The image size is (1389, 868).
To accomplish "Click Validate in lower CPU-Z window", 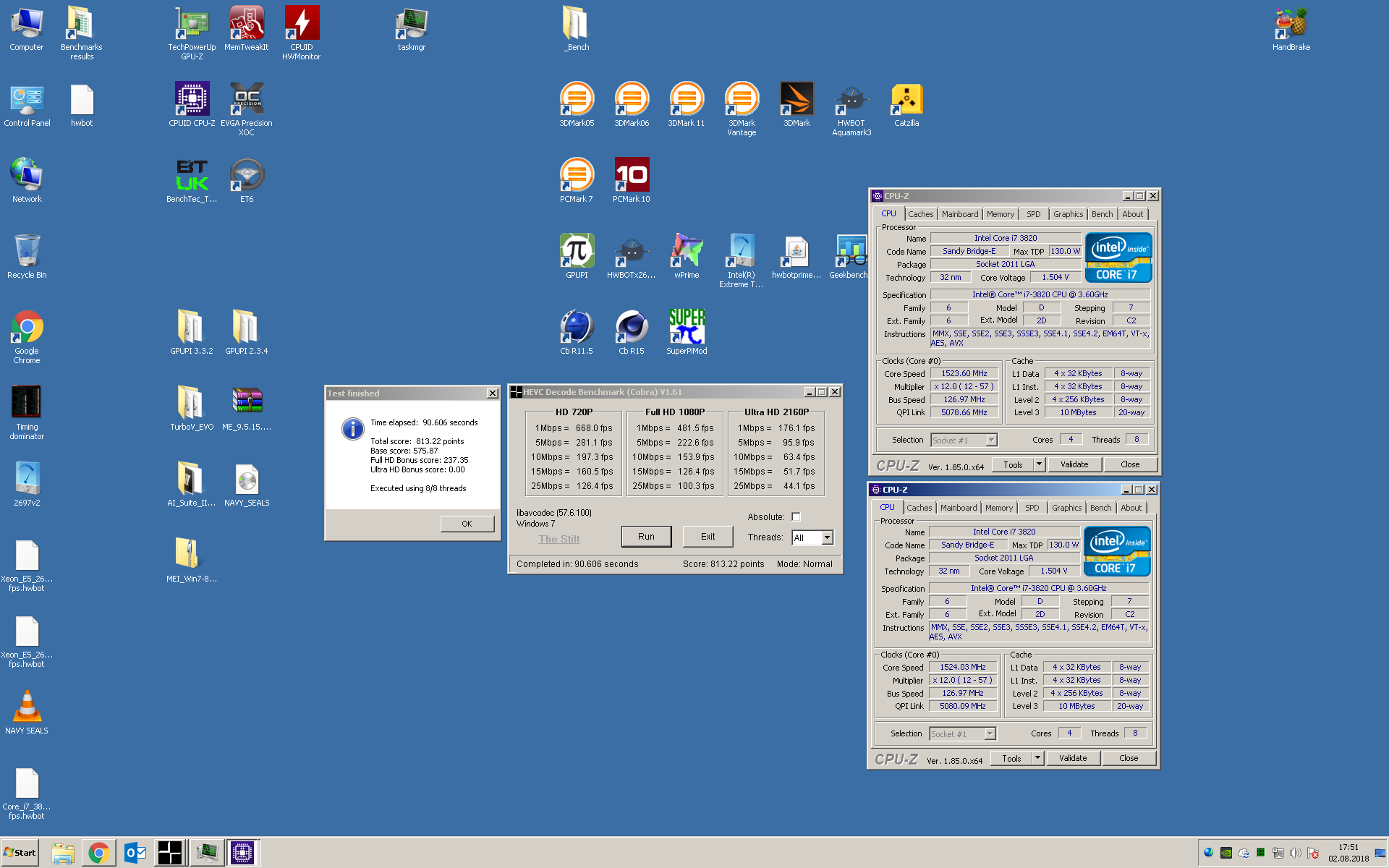I will click(x=1072, y=758).
